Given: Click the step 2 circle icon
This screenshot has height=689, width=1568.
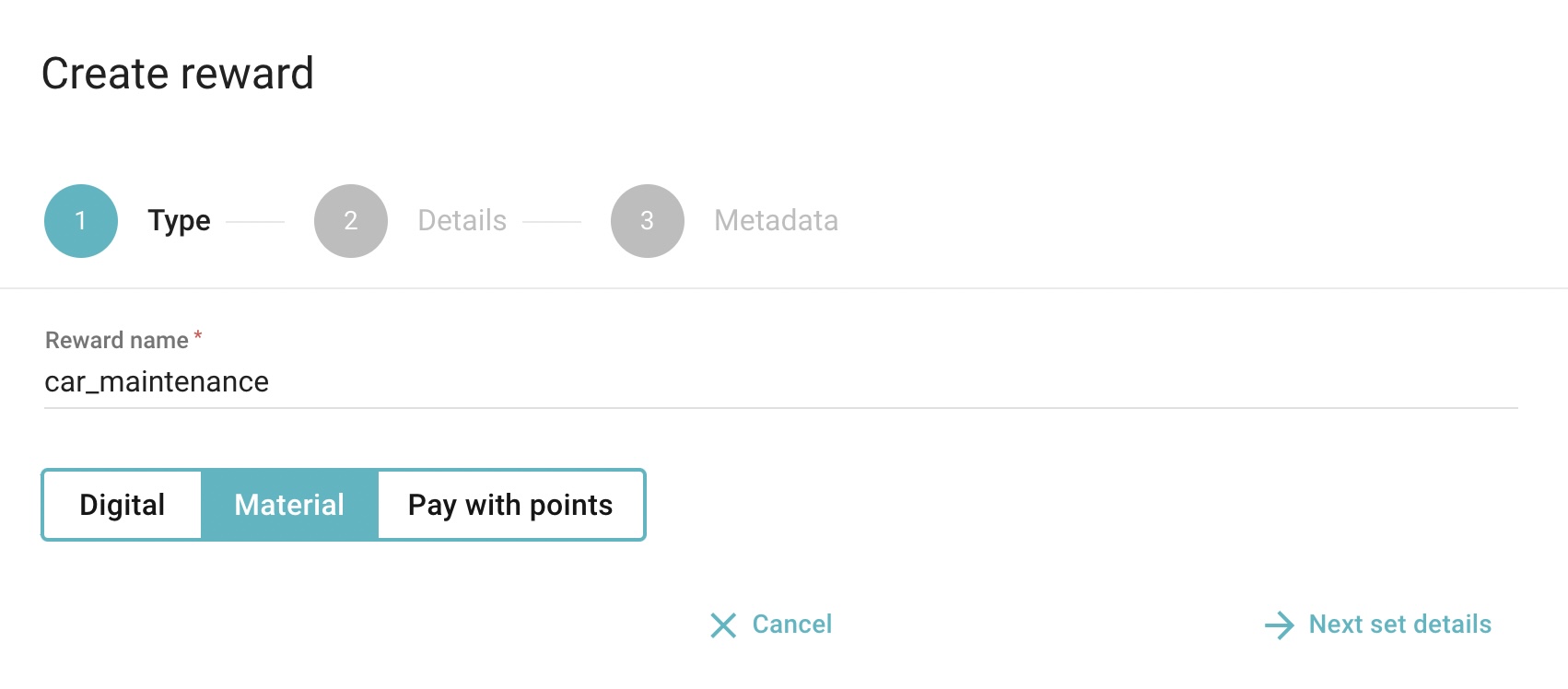Looking at the screenshot, I should point(351,221).
